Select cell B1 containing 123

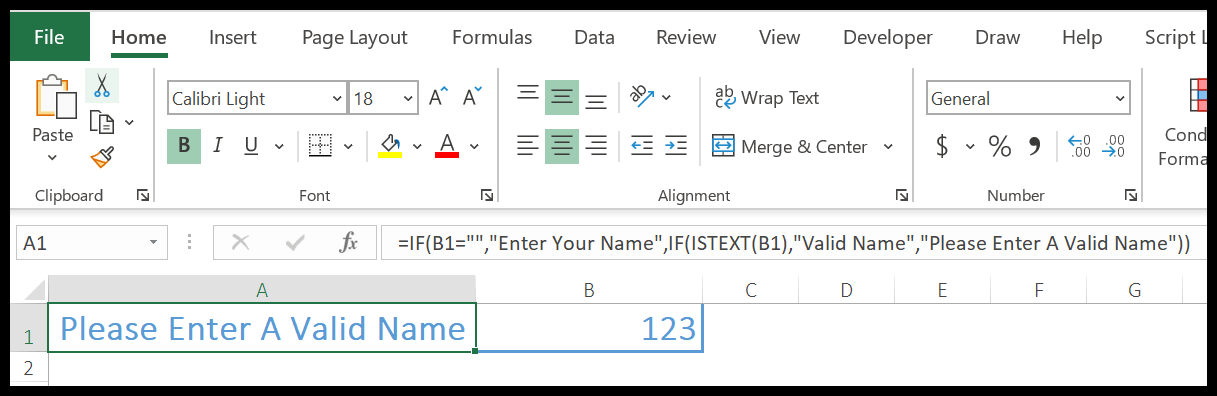coord(589,328)
